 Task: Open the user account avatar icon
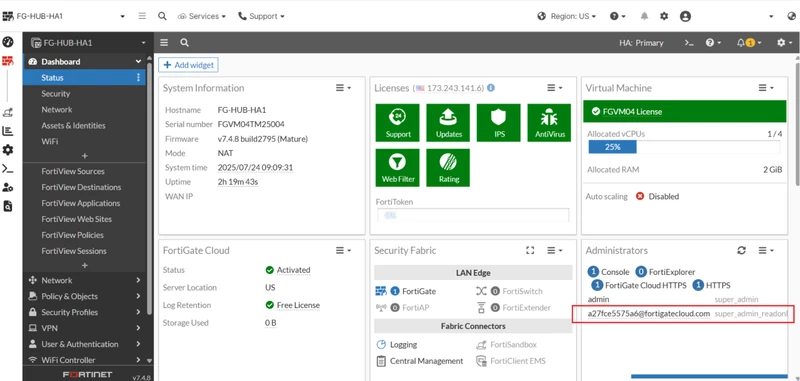click(685, 16)
